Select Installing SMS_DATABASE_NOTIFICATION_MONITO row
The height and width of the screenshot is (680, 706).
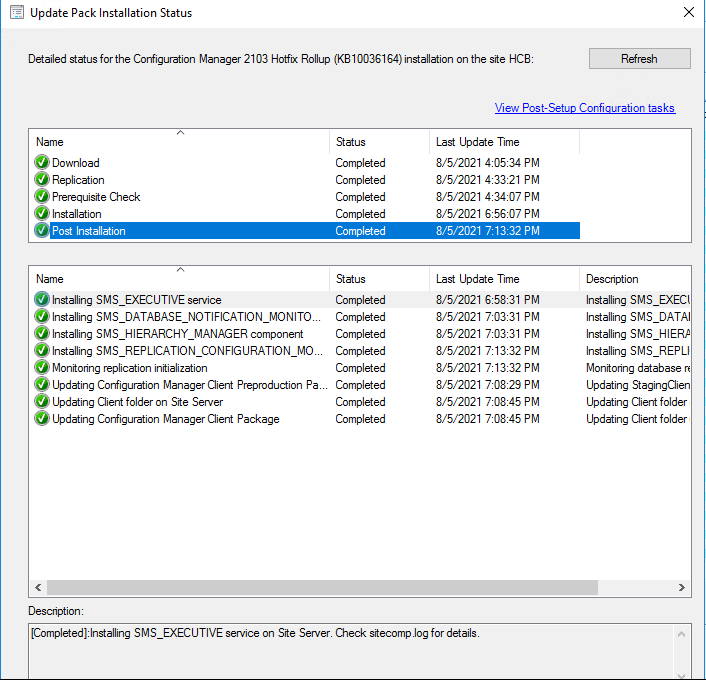click(x=362, y=317)
